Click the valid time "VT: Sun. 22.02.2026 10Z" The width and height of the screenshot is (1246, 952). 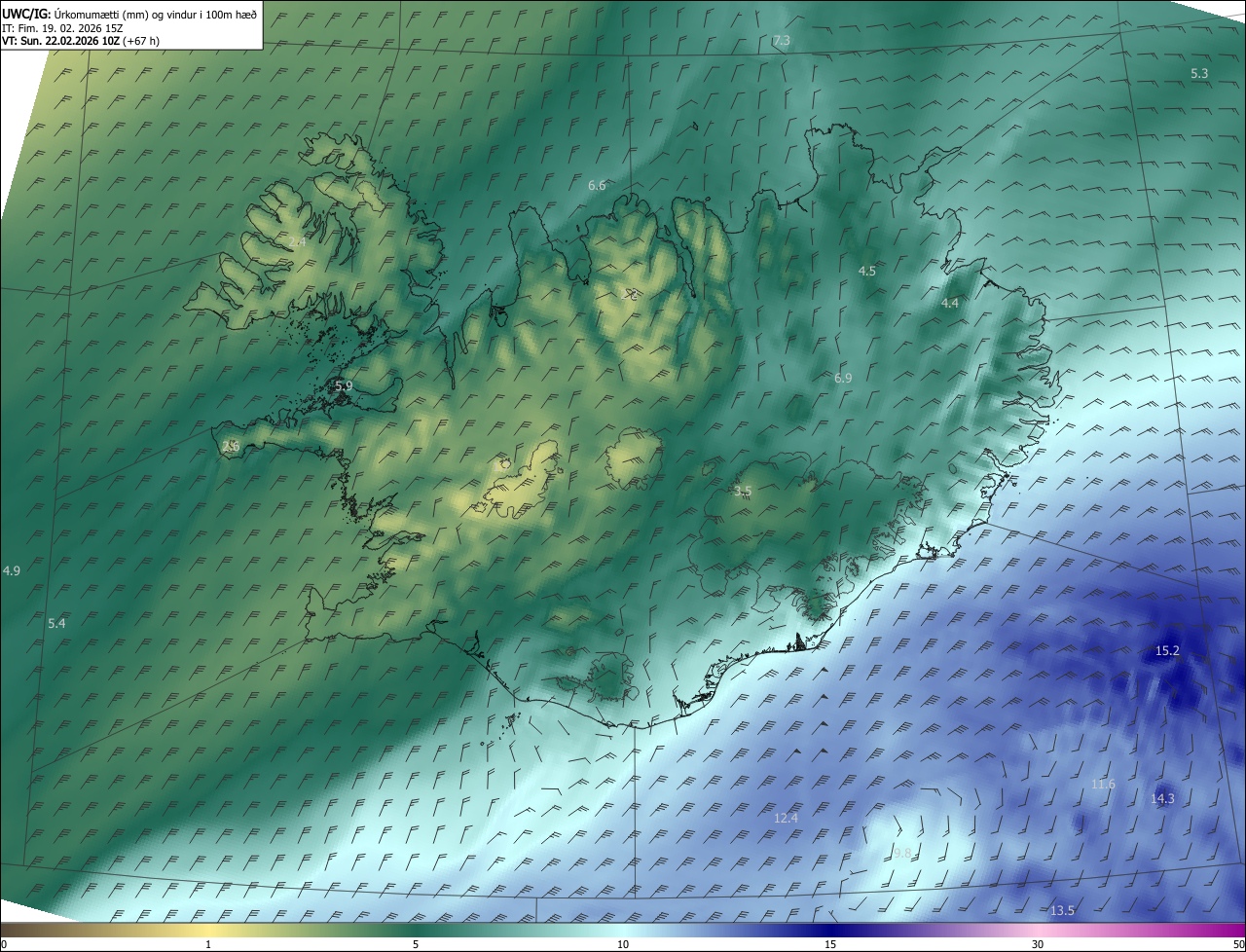point(60,42)
